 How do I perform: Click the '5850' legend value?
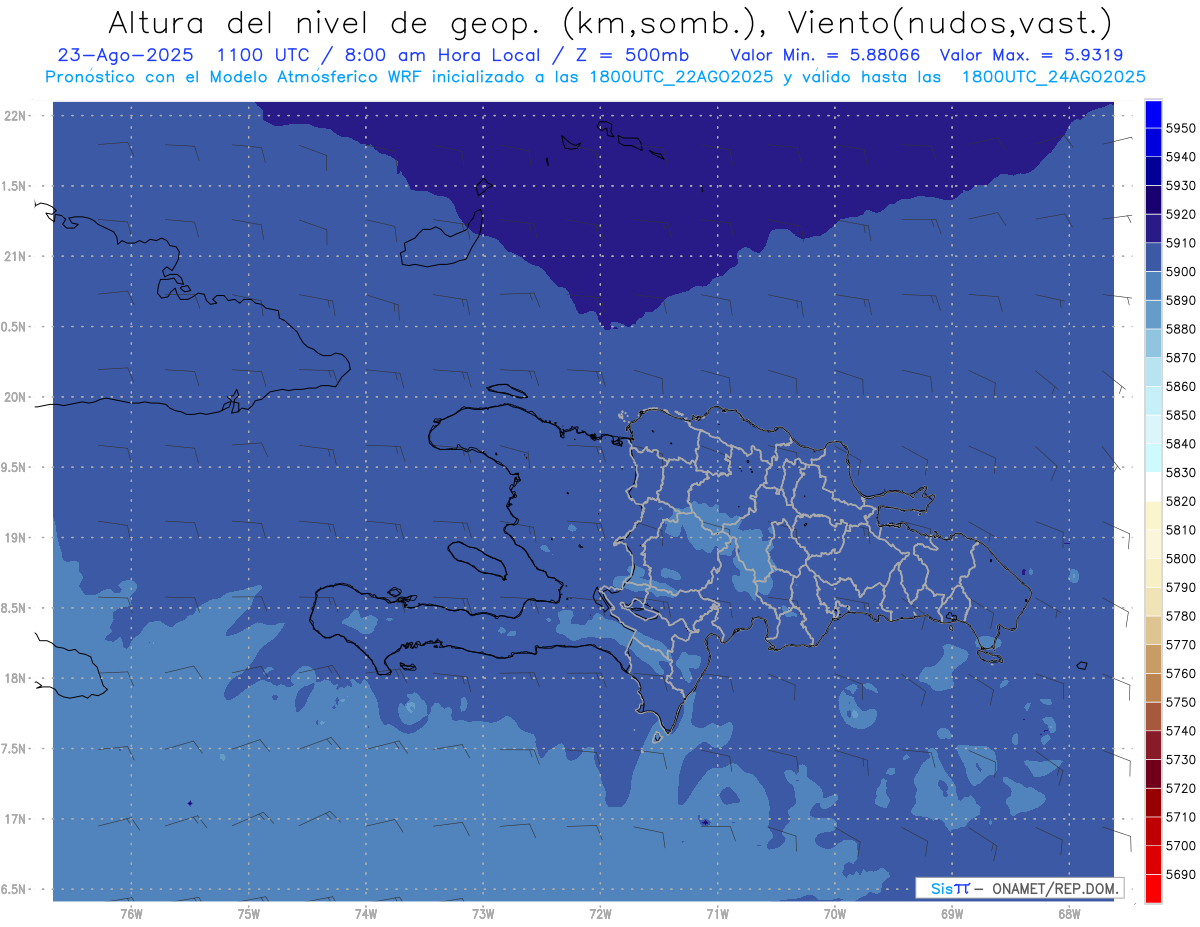[x=1181, y=415]
